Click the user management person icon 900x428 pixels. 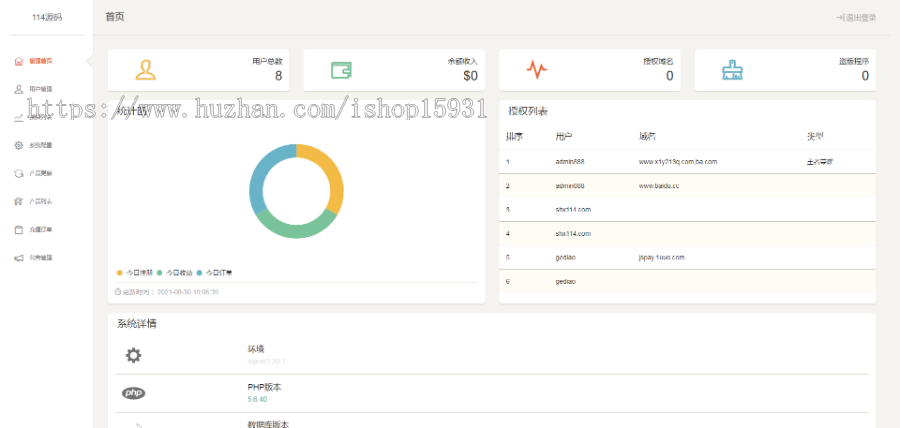[x=18, y=89]
